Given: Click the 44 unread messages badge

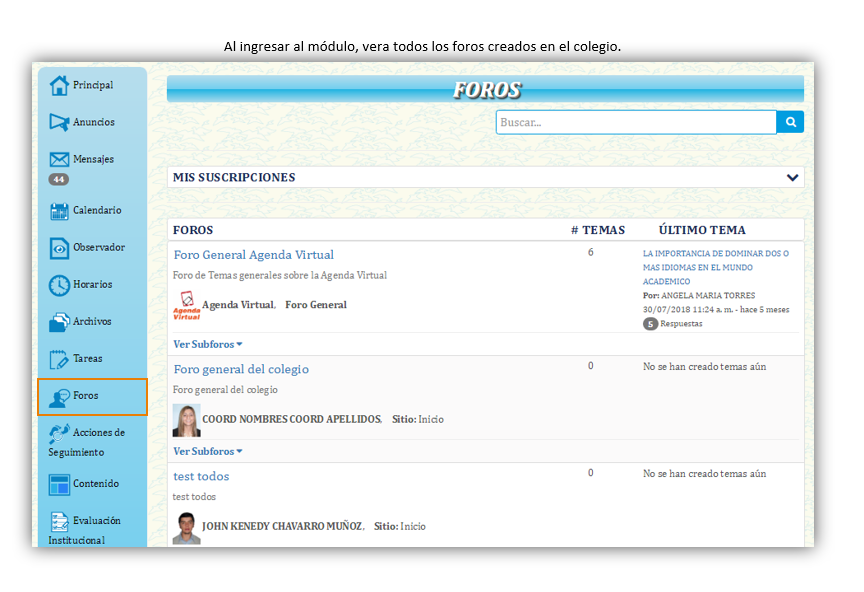Looking at the screenshot, I should pyautogui.click(x=58, y=179).
